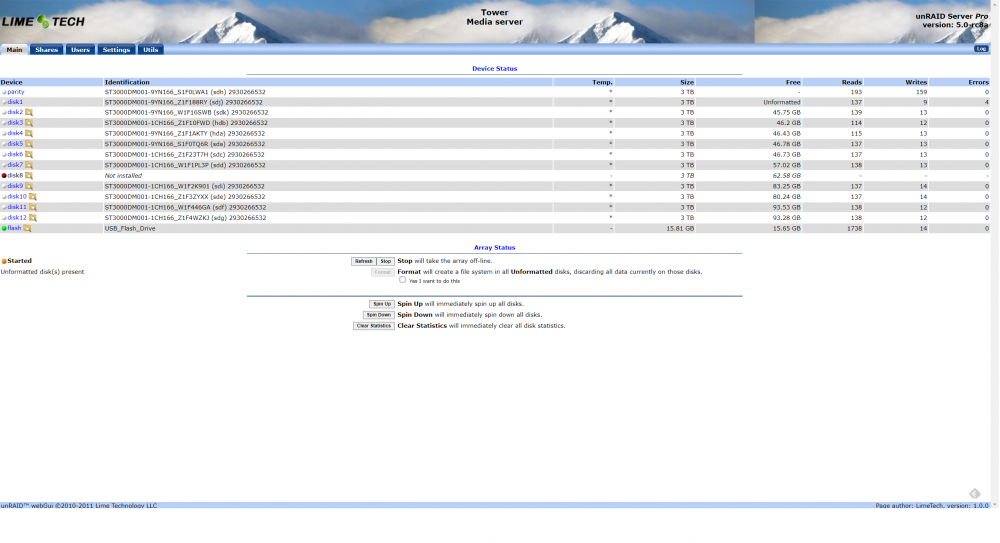Click the 'Unformatted disk(s) present' message

(x=42, y=272)
